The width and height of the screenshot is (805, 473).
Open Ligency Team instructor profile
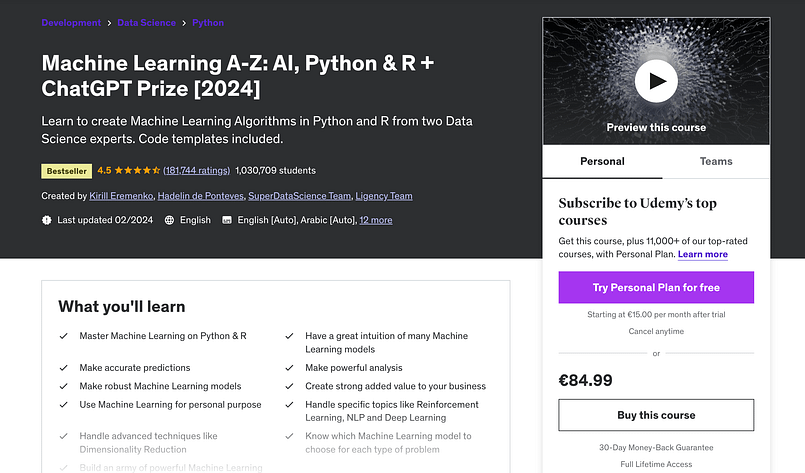pyautogui.click(x=384, y=196)
